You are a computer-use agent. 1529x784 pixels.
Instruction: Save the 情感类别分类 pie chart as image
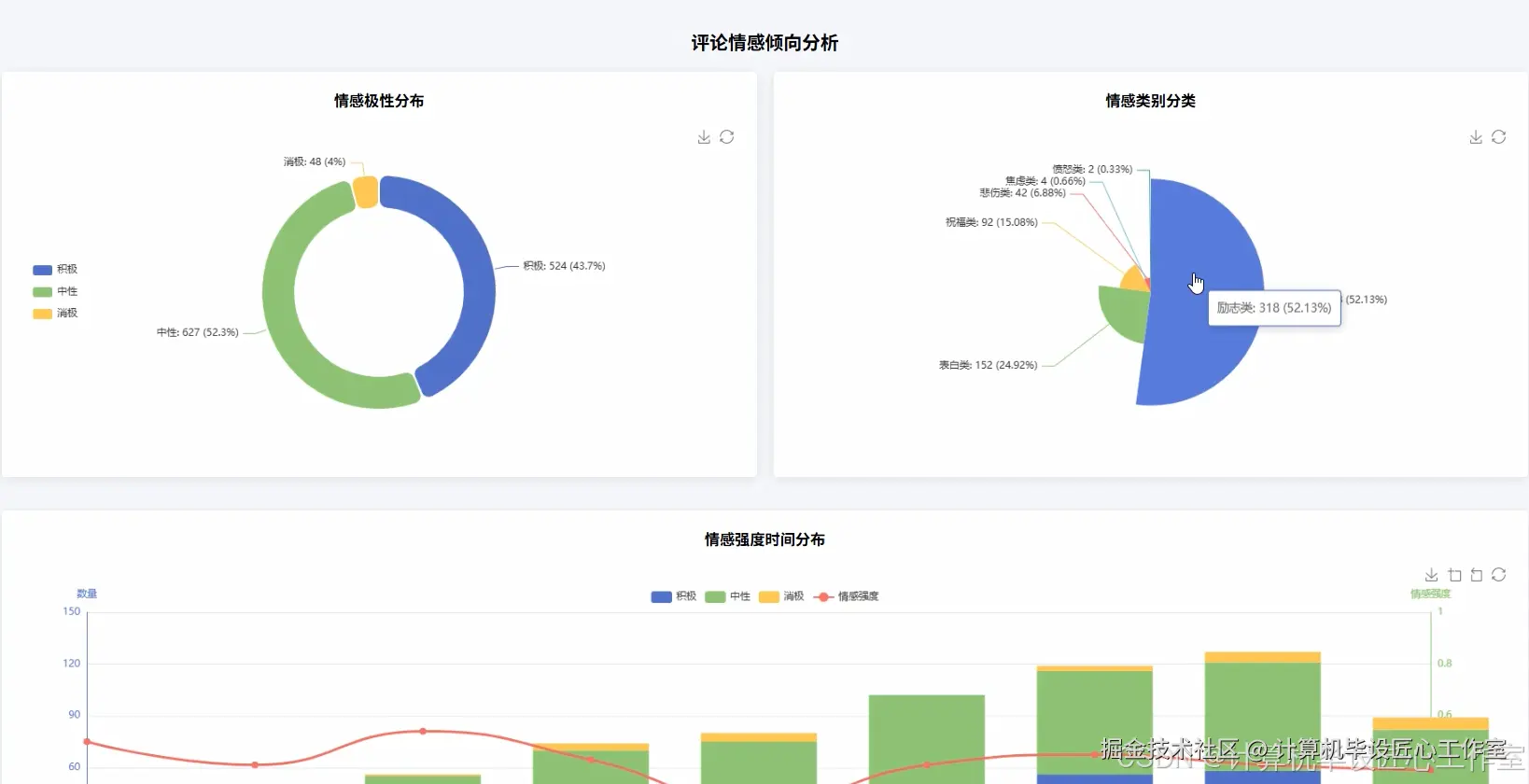click(1476, 137)
